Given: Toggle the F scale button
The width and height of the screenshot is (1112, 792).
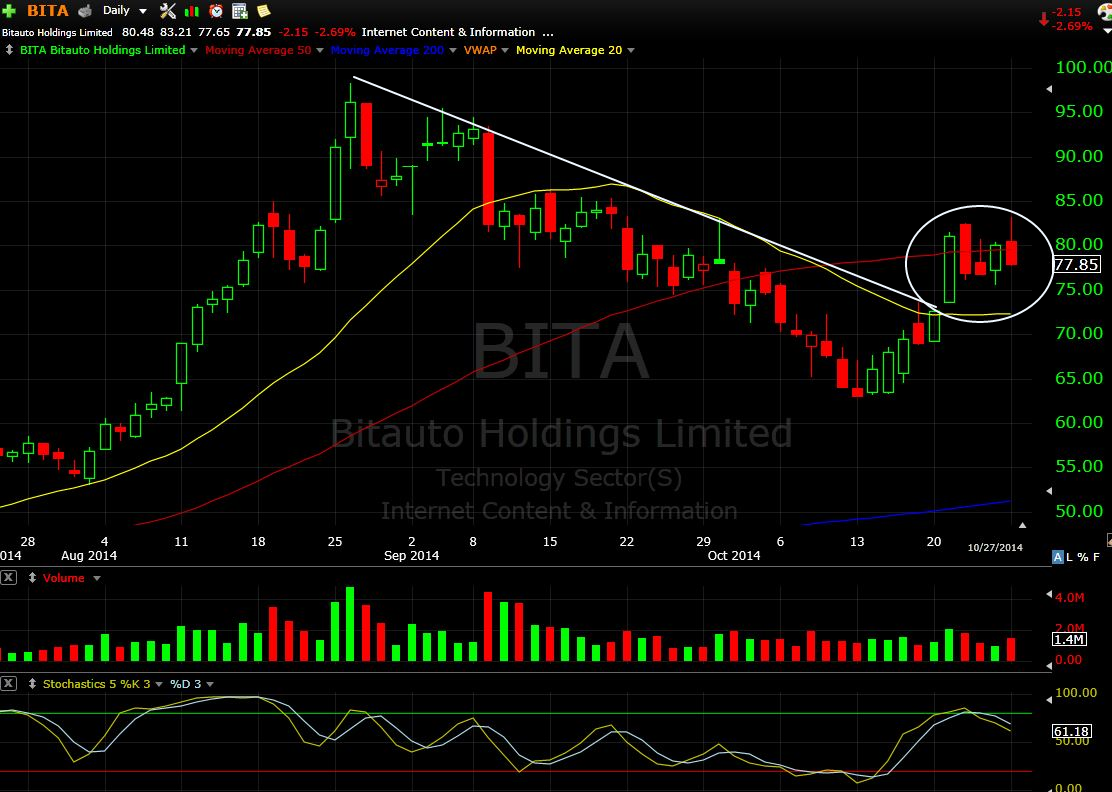Looking at the screenshot, I should (x=1096, y=558).
